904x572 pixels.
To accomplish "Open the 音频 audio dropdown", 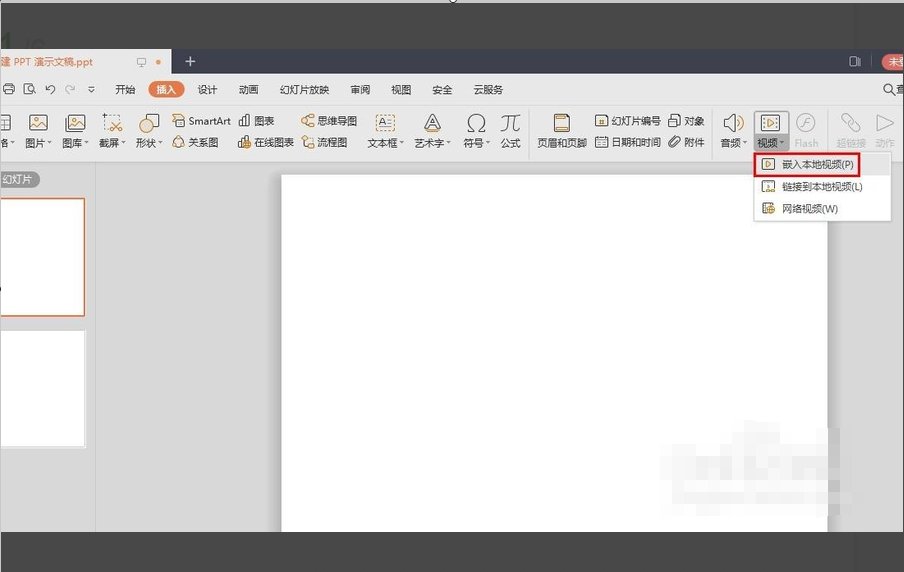I will (x=733, y=143).
